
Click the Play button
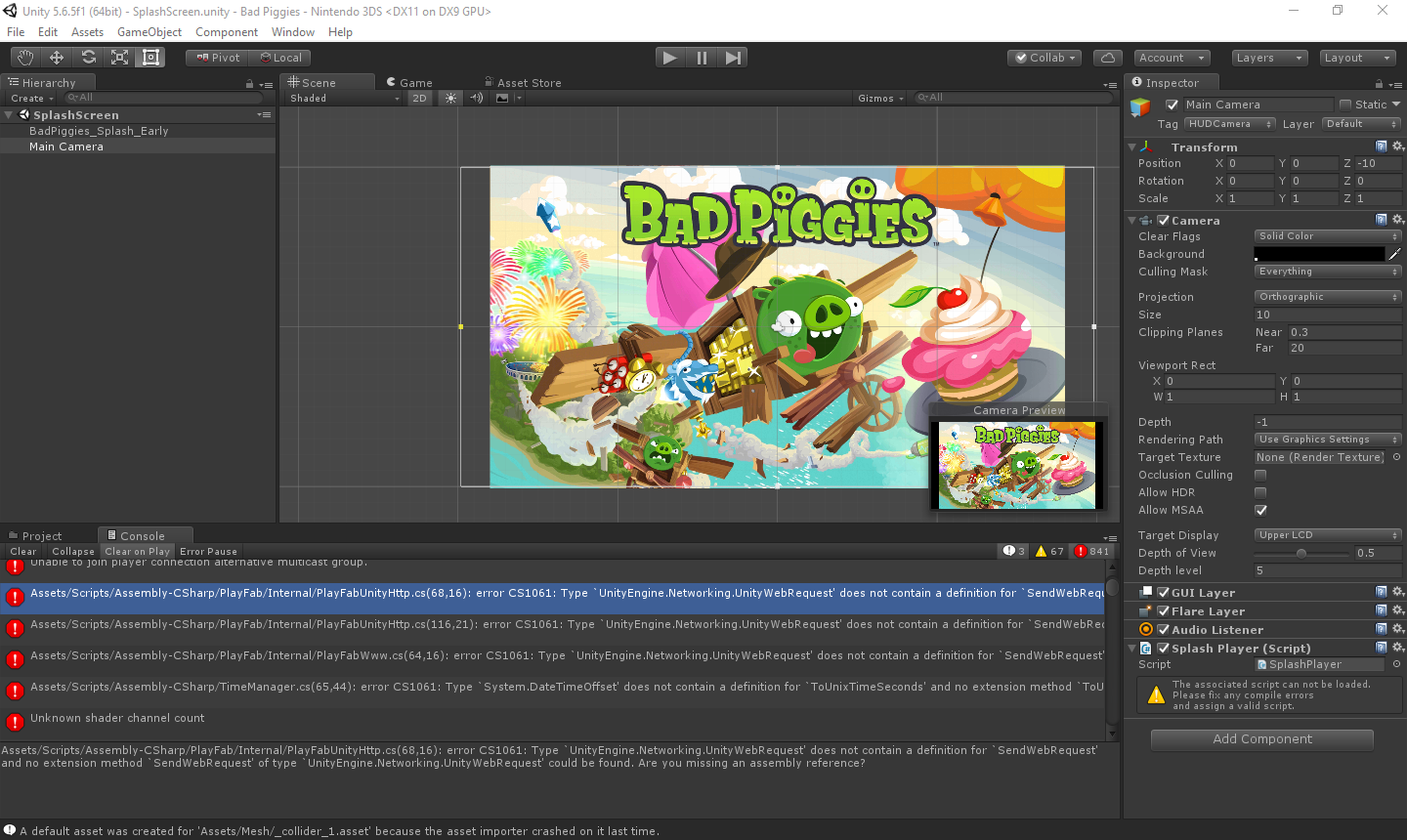pyautogui.click(x=669, y=58)
